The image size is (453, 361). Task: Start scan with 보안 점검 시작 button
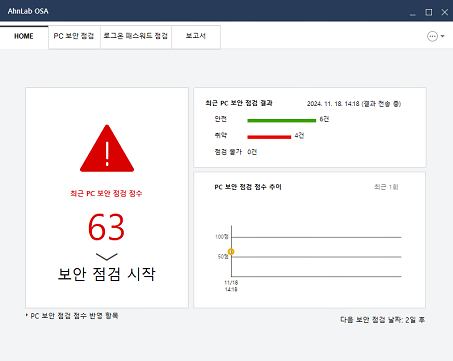(x=106, y=274)
